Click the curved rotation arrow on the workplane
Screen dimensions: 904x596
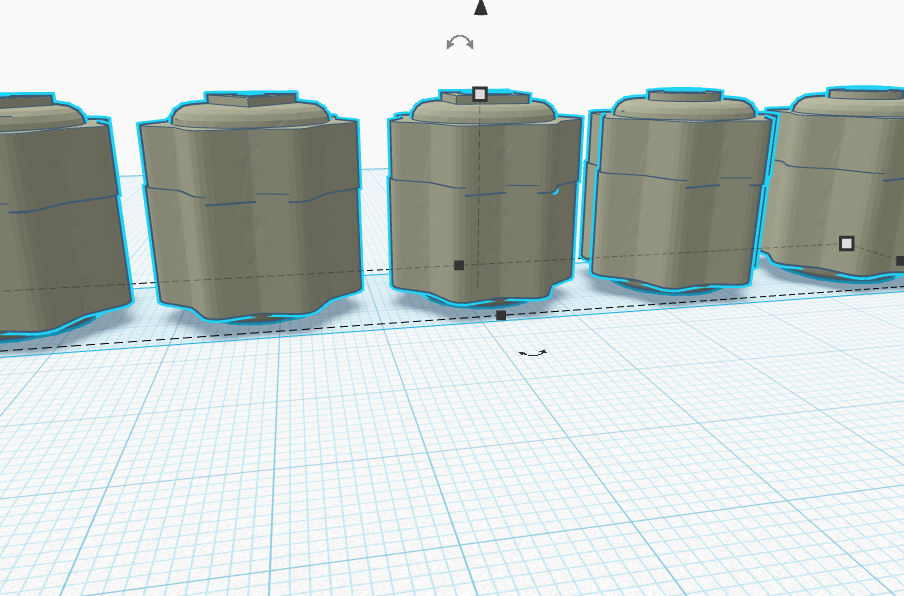[533, 353]
